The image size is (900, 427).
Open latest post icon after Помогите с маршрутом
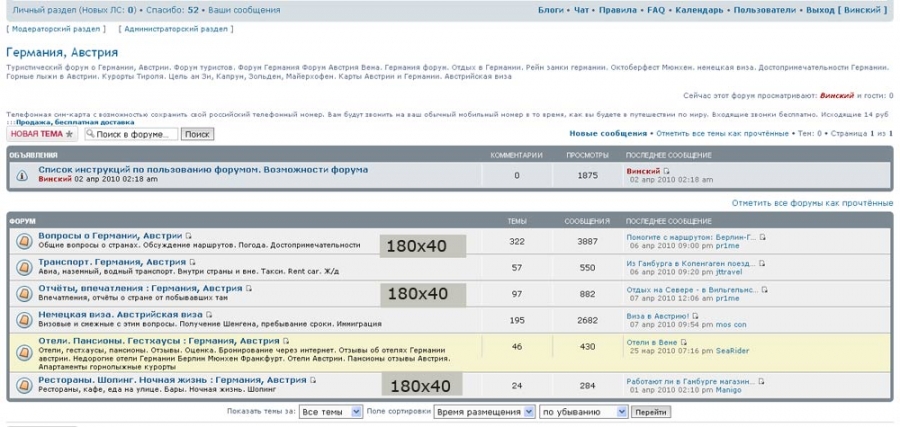pyautogui.click(x=763, y=236)
